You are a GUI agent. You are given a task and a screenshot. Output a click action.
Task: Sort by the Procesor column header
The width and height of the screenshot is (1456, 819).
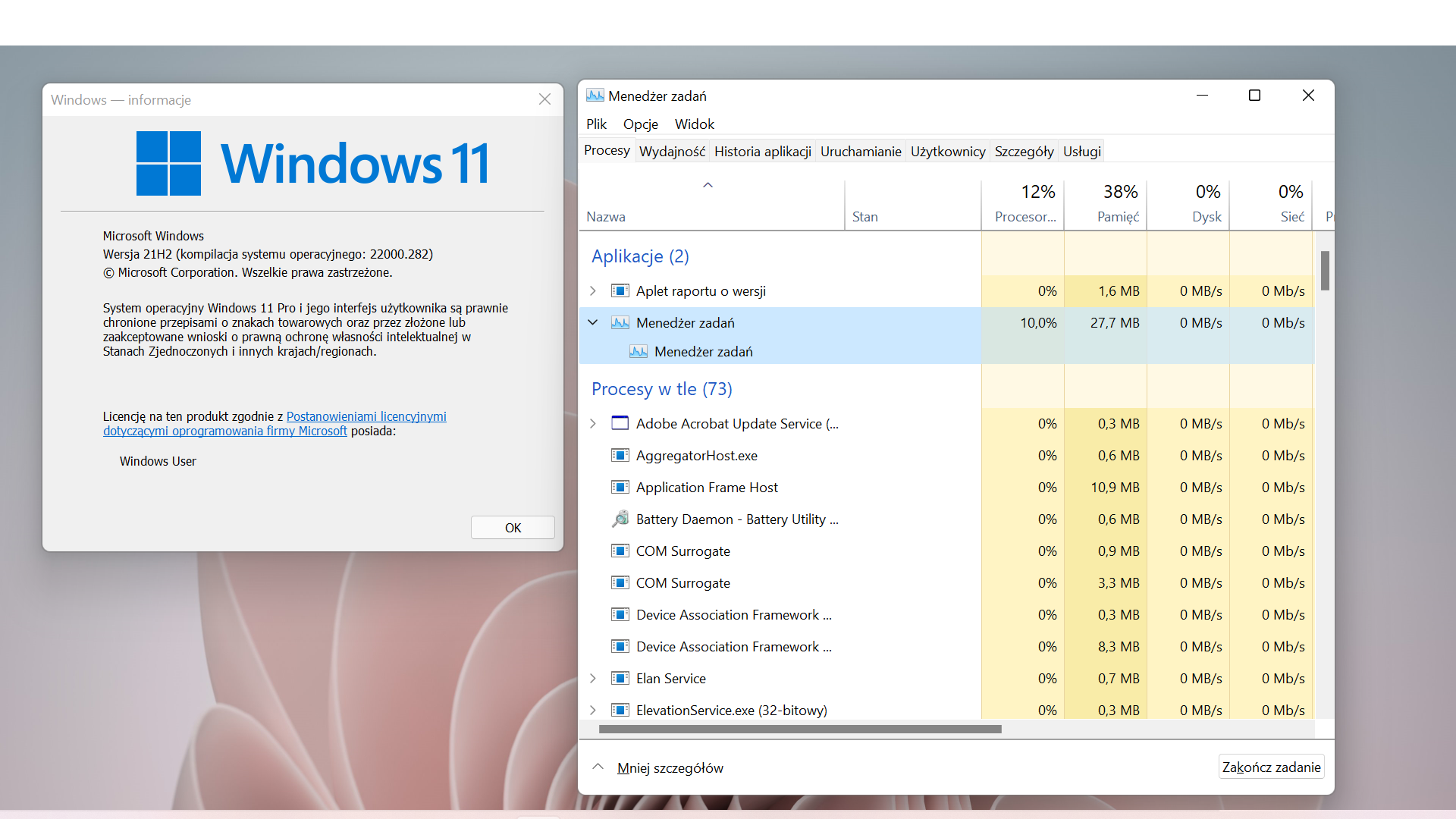tap(1023, 205)
